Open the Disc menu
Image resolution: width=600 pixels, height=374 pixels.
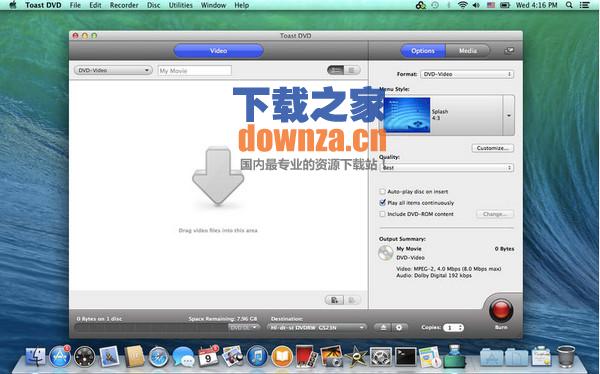pos(153,5)
